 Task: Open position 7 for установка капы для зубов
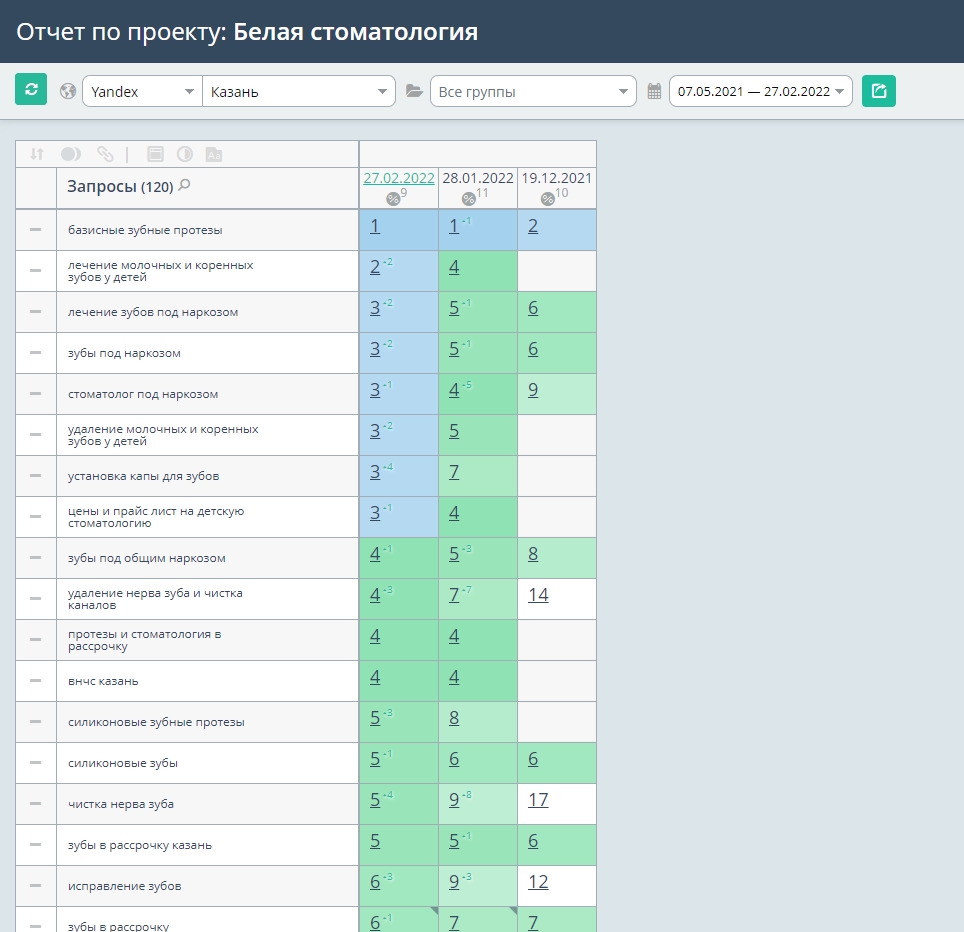pyautogui.click(x=454, y=472)
